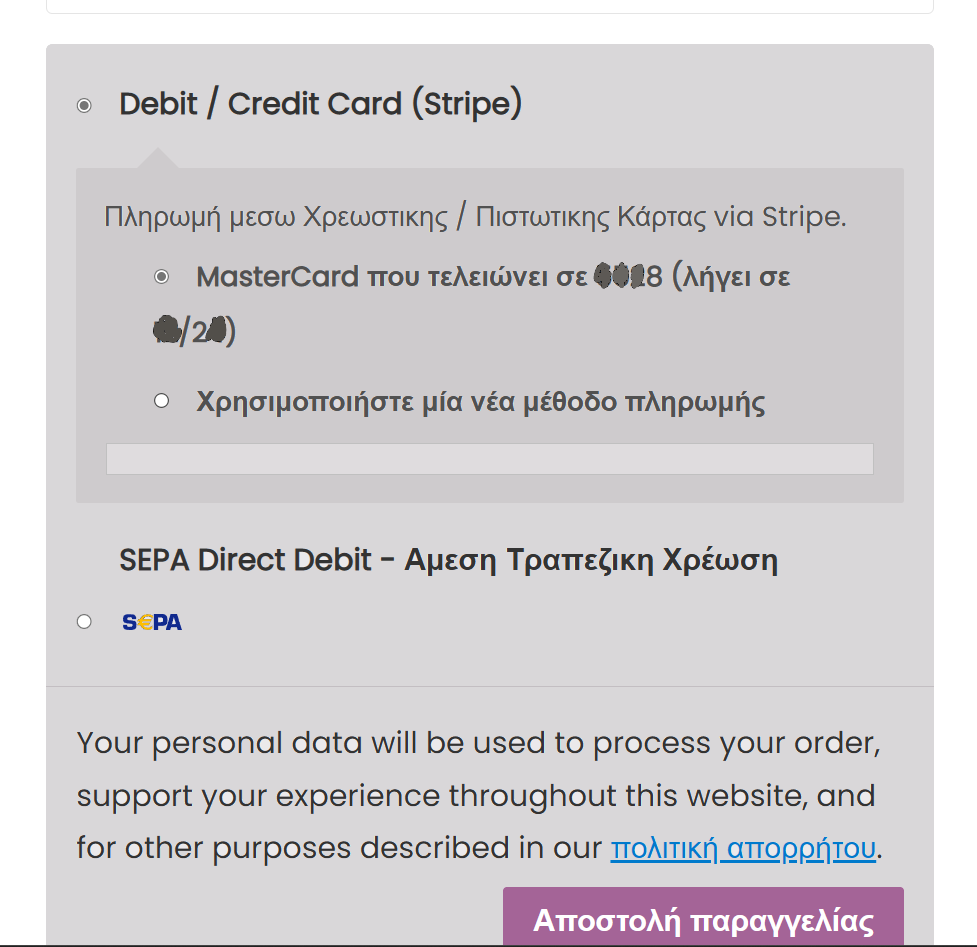Click the empty card details input field
The image size is (977, 947).
(x=489, y=458)
